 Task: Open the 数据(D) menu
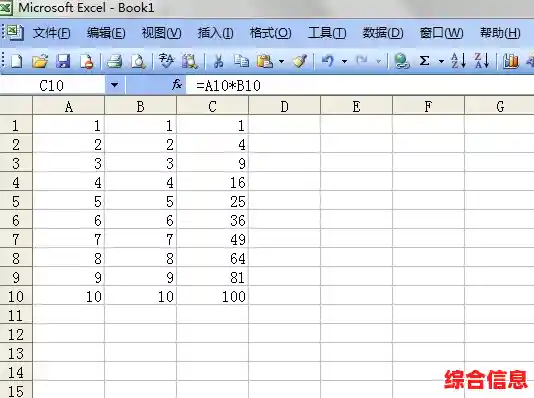pyautogui.click(x=383, y=33)
